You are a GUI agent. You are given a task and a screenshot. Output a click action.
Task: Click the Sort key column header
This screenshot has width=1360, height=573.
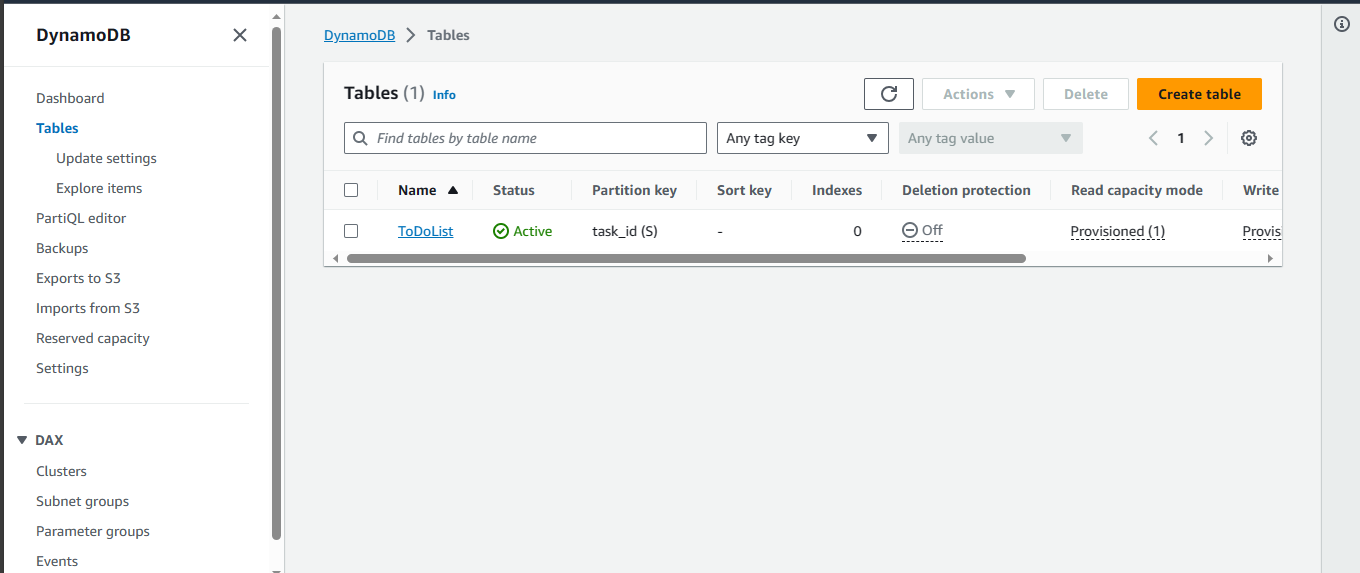pos(744,190)
